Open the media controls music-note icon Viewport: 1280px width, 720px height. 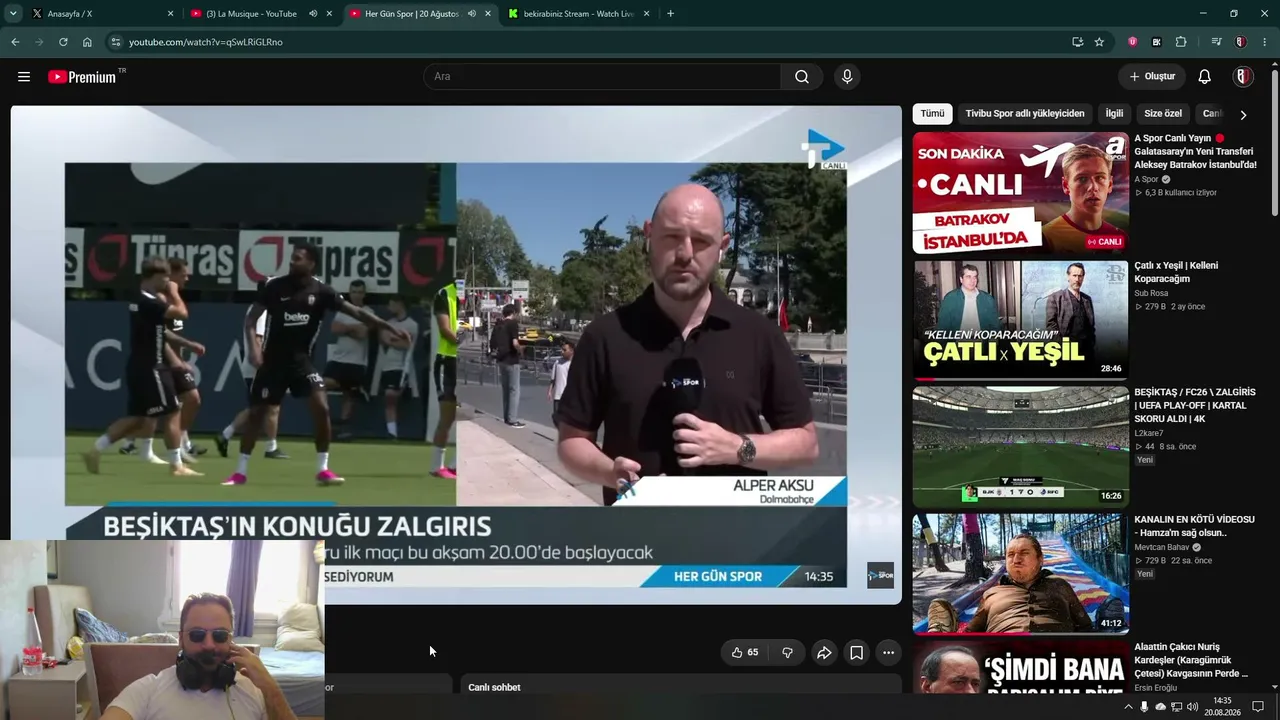click(x=1216, y=42)
